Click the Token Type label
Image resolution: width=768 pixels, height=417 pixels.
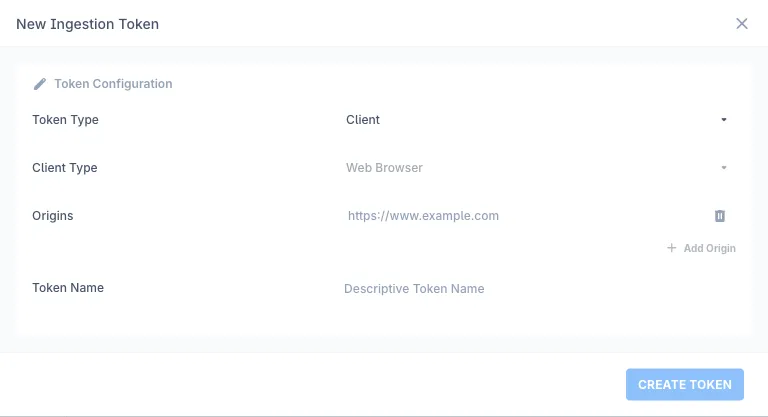pos(65,120)
